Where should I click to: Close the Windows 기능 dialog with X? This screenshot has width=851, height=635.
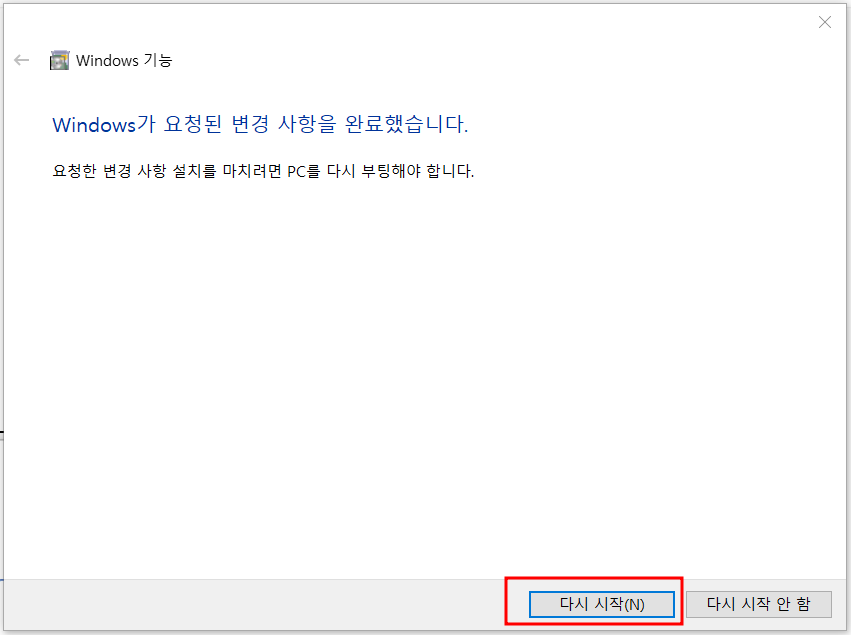coord(824,22)
